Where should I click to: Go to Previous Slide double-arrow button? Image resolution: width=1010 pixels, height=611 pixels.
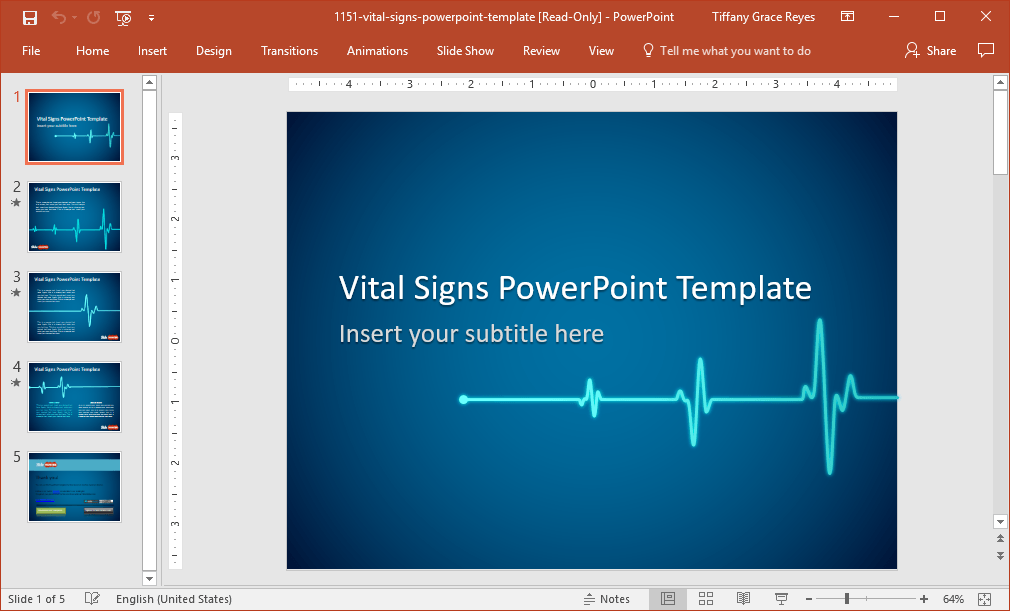coord(1000,539)
